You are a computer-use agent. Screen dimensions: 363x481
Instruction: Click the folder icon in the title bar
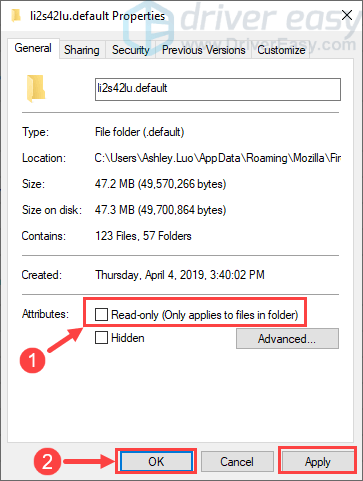pos(16,16)
